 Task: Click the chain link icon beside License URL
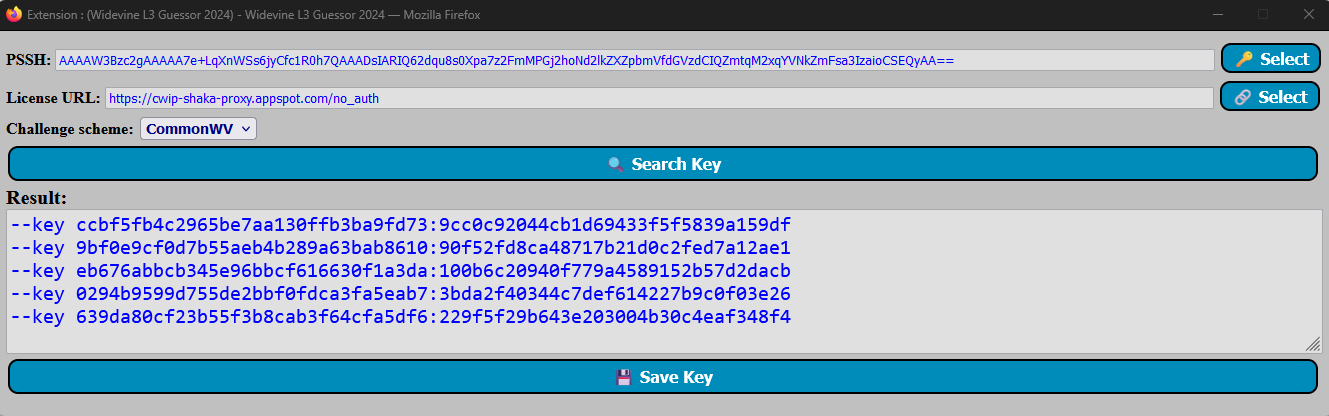point(1243,97)
